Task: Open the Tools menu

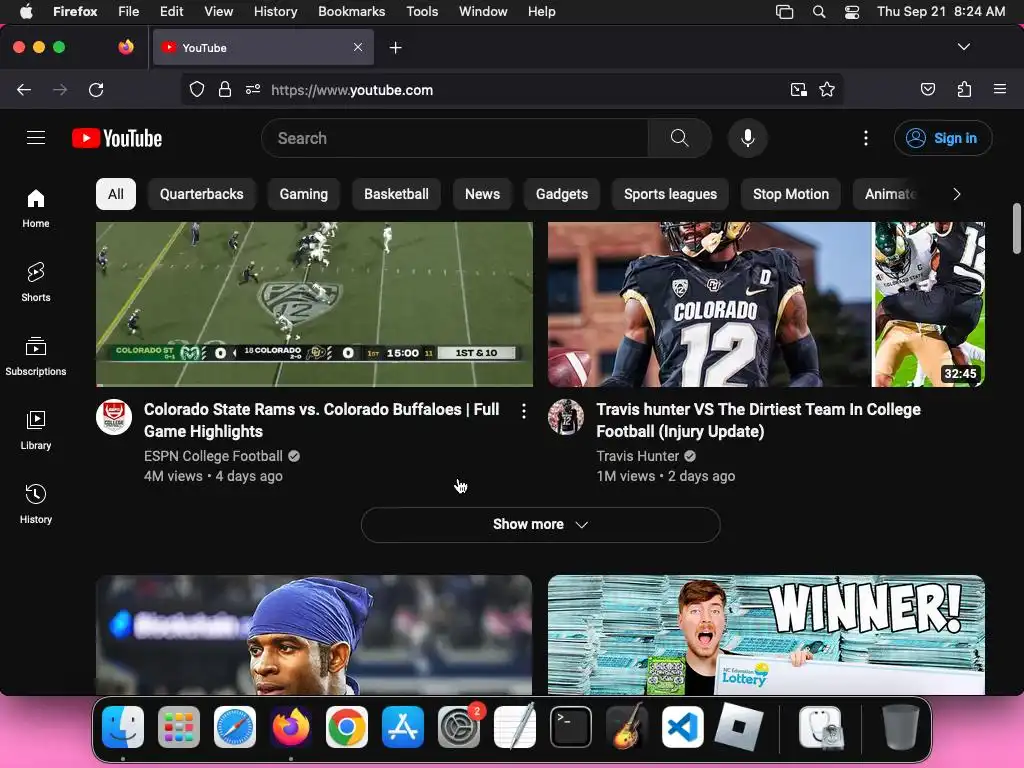Action: [x=422, y=12]
